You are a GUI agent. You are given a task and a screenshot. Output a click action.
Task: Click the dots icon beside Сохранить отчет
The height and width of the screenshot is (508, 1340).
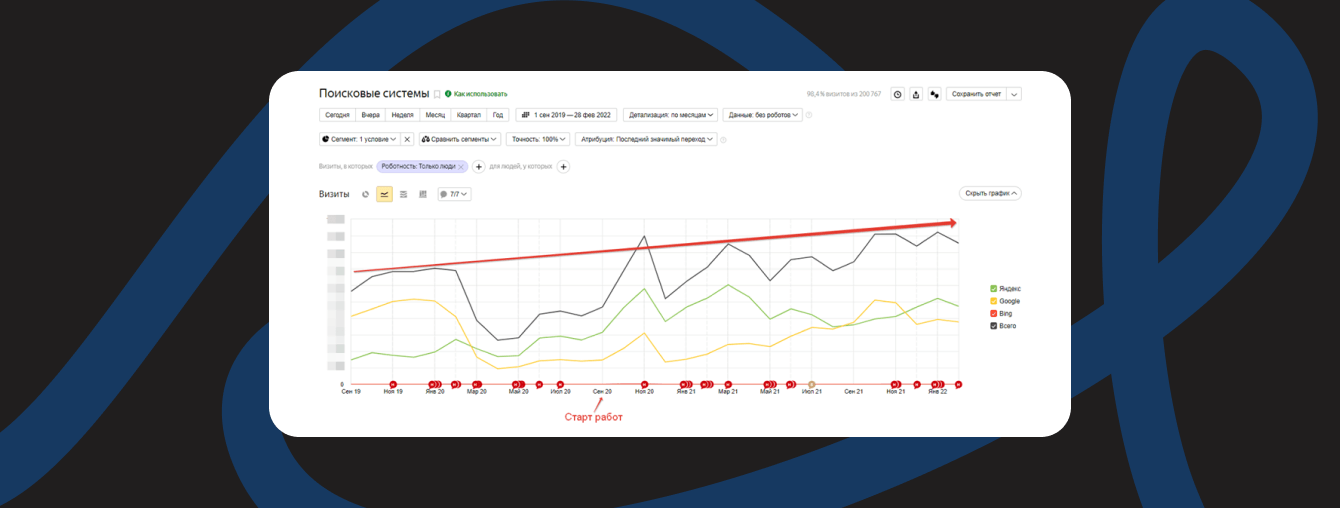(934, 94)
